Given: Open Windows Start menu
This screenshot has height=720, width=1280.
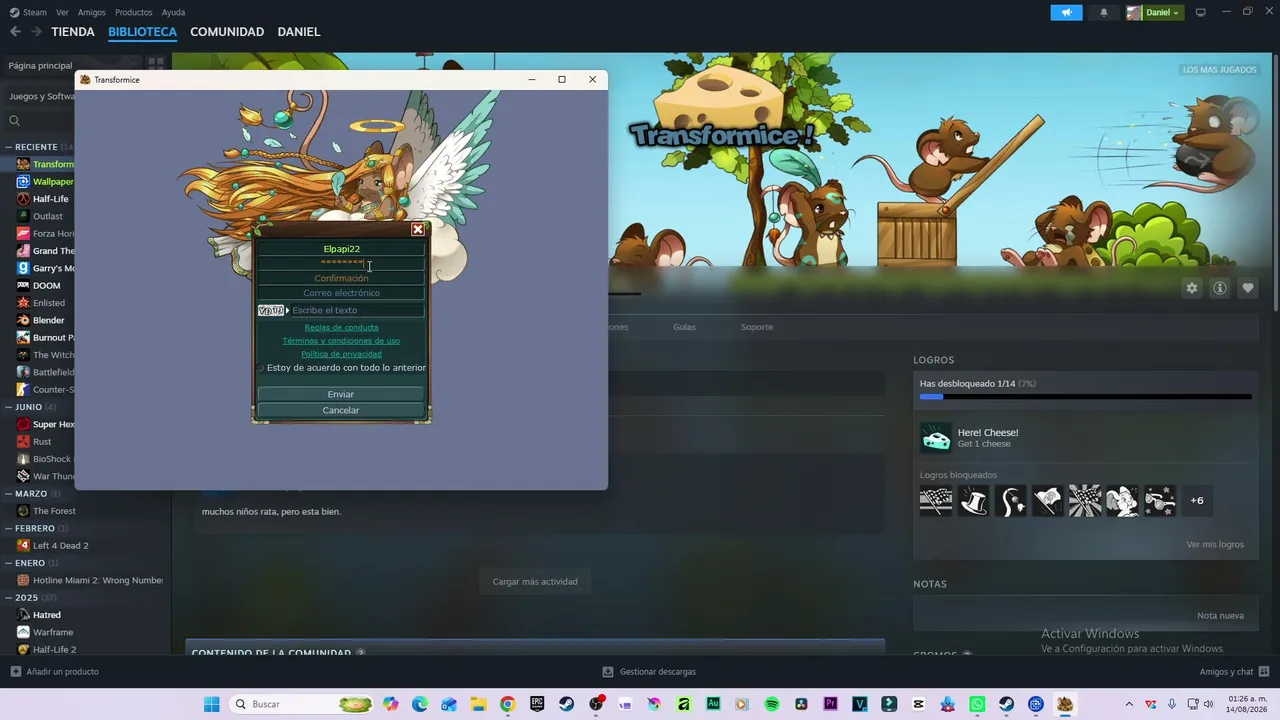Looking at the screenshot, I should click(211, 704).
